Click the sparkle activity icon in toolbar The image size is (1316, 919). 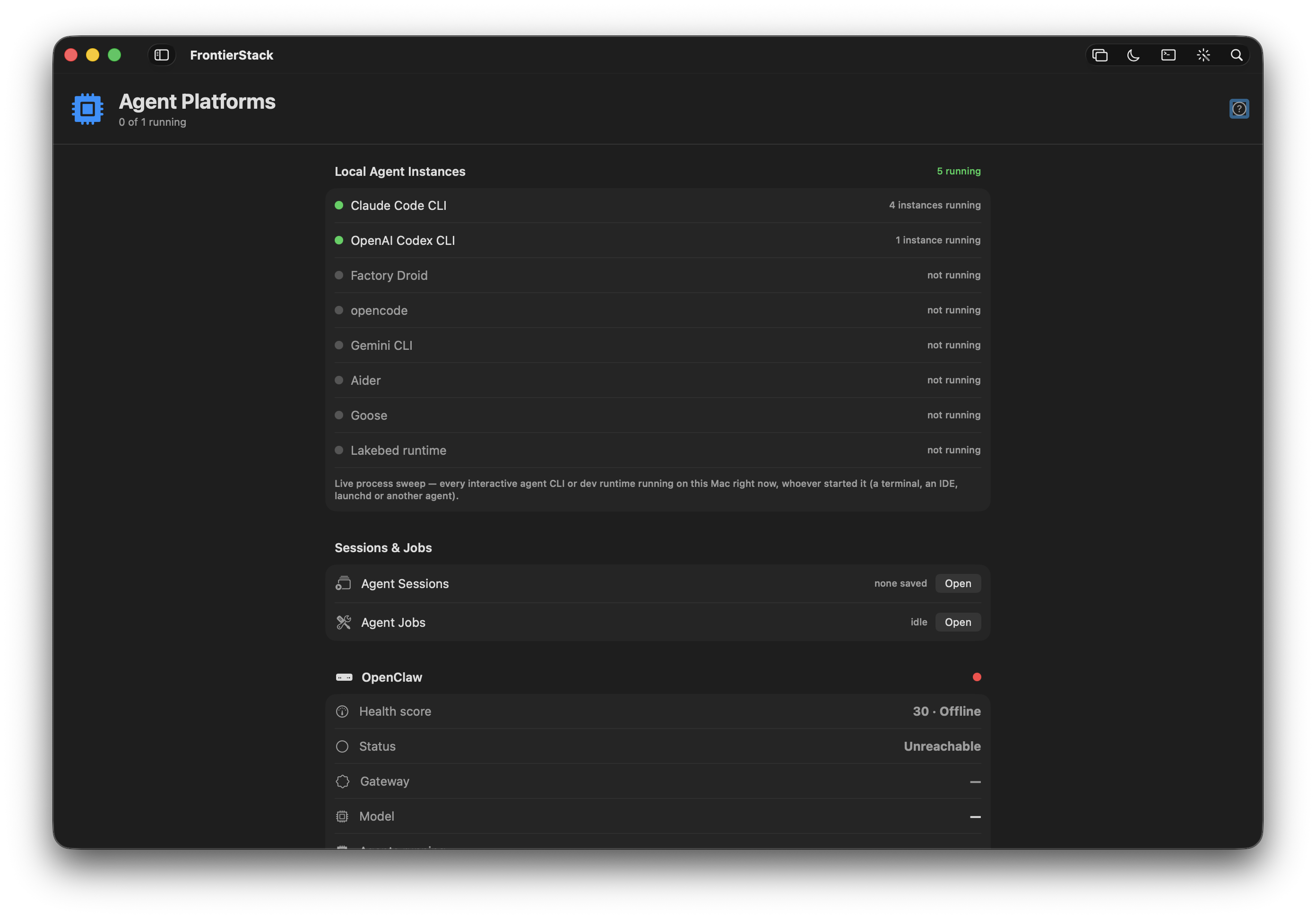(1203, 55)
